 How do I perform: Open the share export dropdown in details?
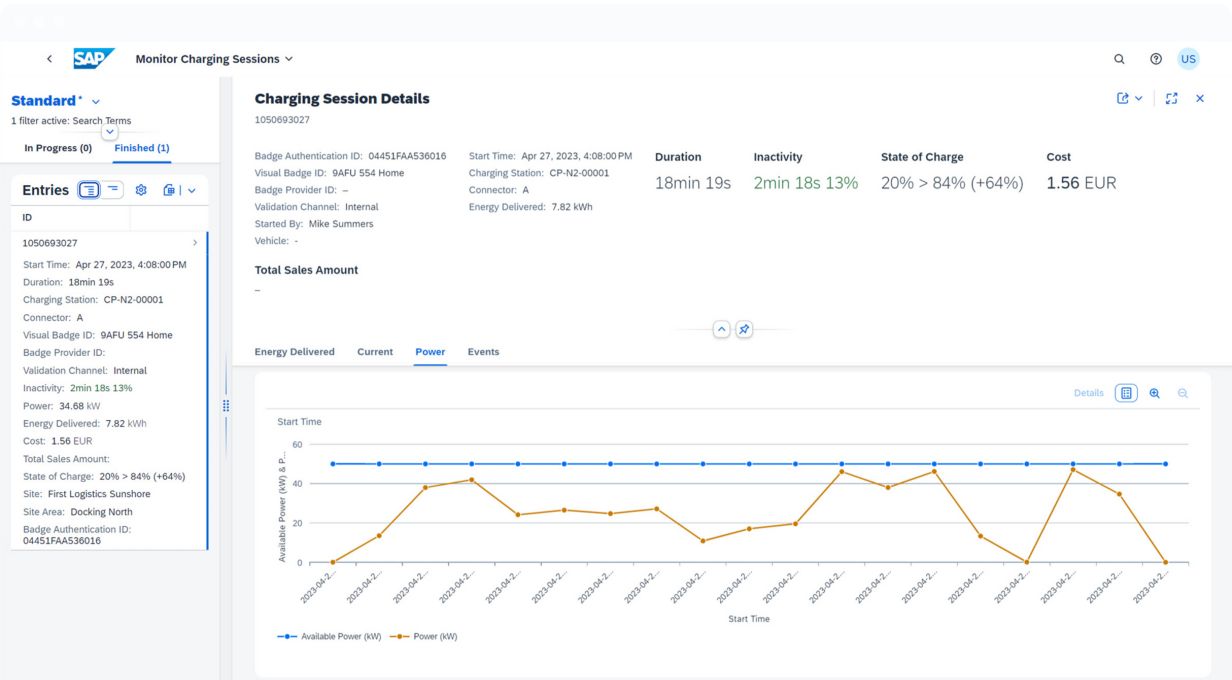(x=1129, y=99)
